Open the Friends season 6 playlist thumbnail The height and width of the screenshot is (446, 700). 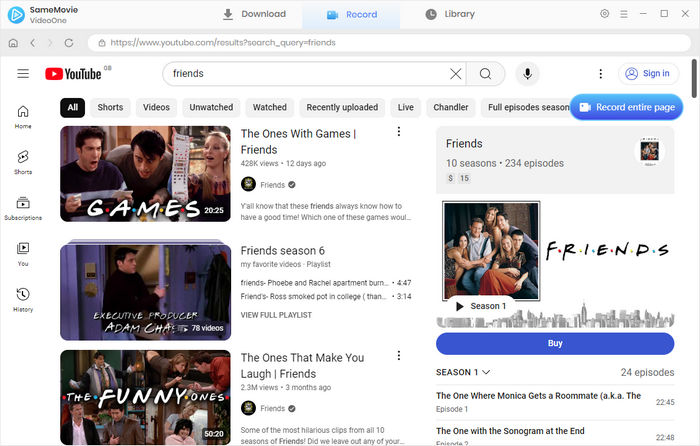pos(146,290)
